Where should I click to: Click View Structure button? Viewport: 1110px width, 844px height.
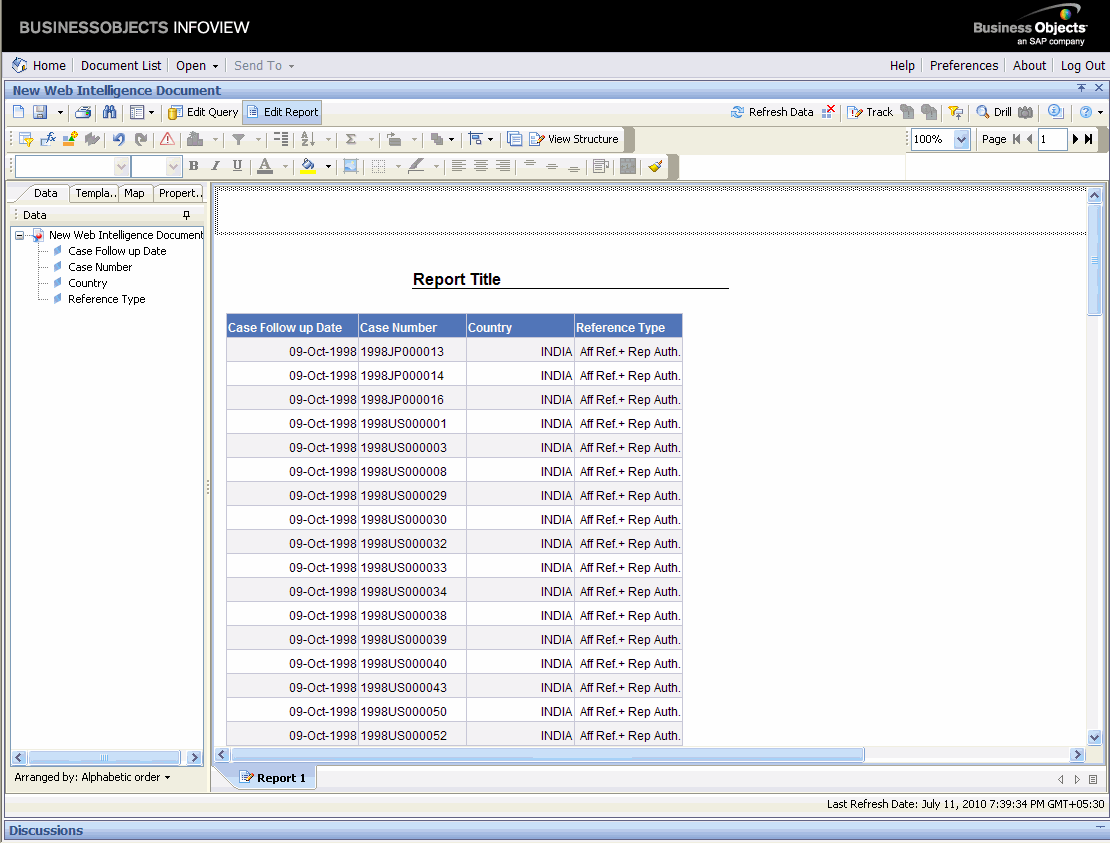tap(574, 139)
